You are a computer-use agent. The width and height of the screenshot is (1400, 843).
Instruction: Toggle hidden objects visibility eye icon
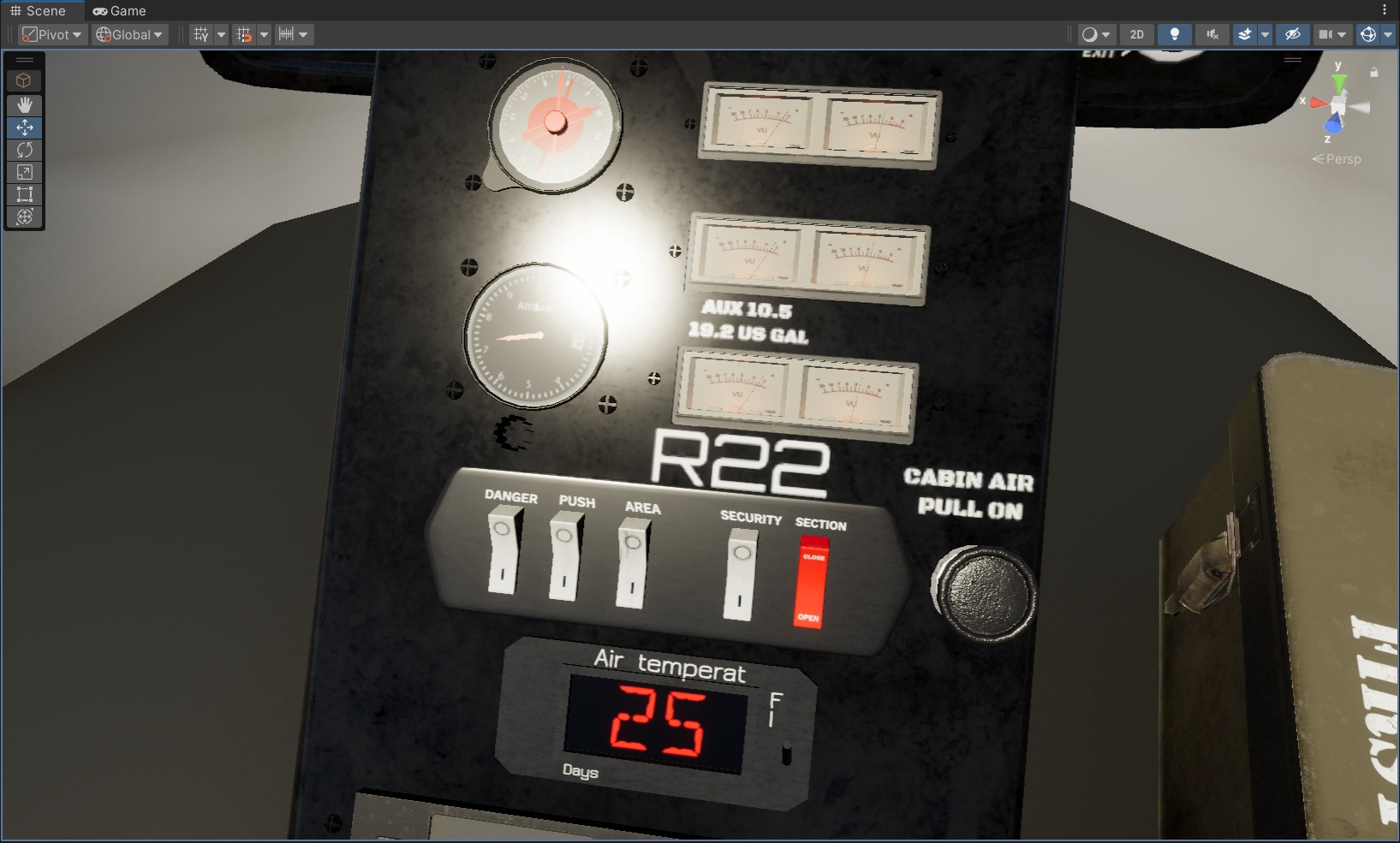coord(1293,34)
